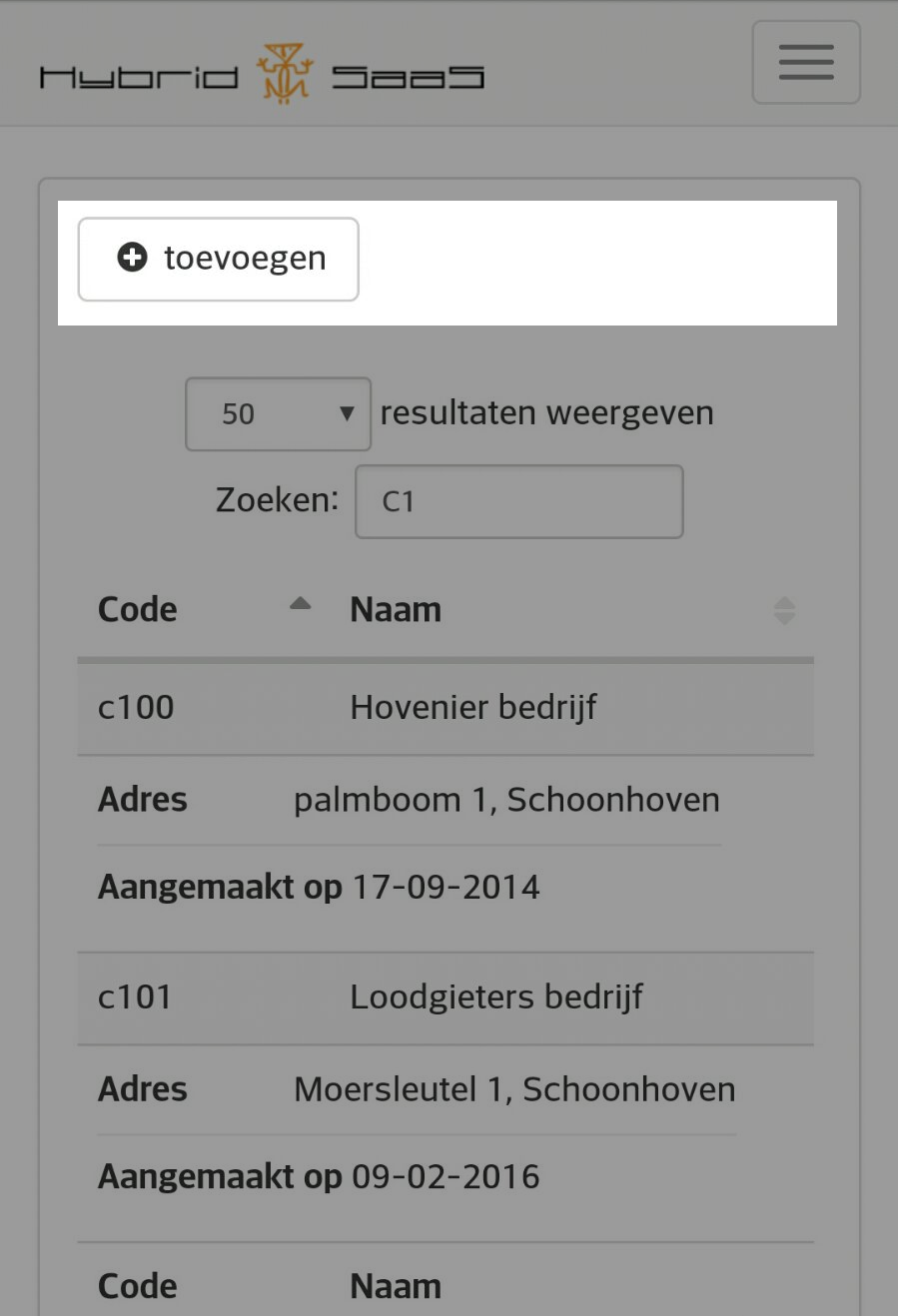Click the top Code column header label

tap(138, 610)
